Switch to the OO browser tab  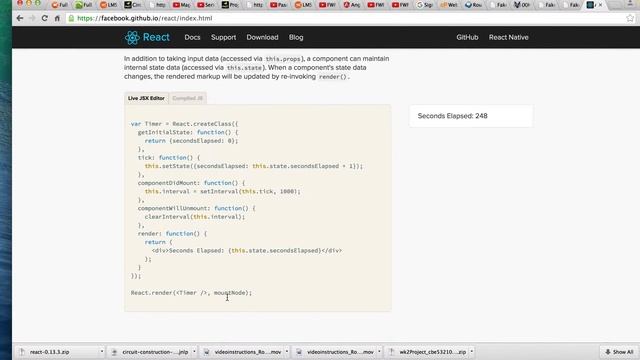pos(522,5)
